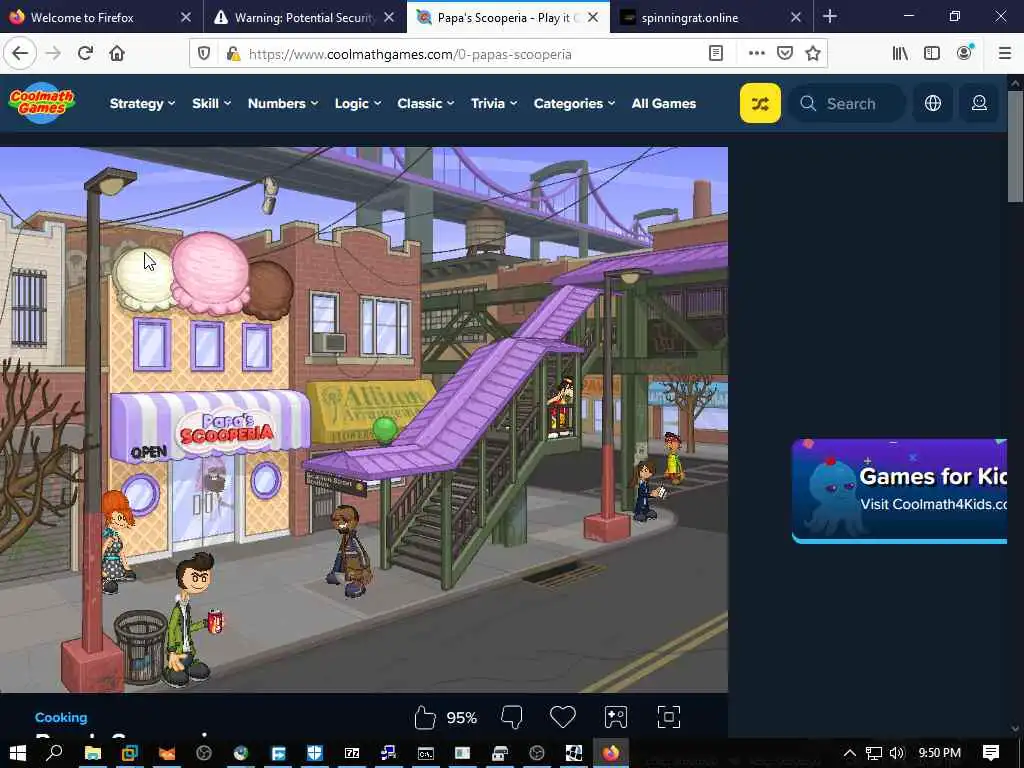Viewport: 1024px width, 768px height.
Task: Open the All Games link
Action: pos(664,103)
